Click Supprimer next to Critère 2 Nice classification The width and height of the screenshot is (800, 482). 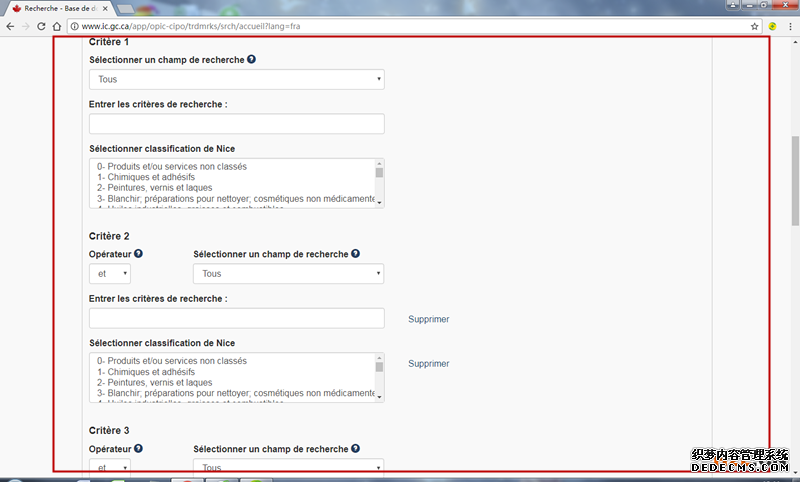click(428, 364)
